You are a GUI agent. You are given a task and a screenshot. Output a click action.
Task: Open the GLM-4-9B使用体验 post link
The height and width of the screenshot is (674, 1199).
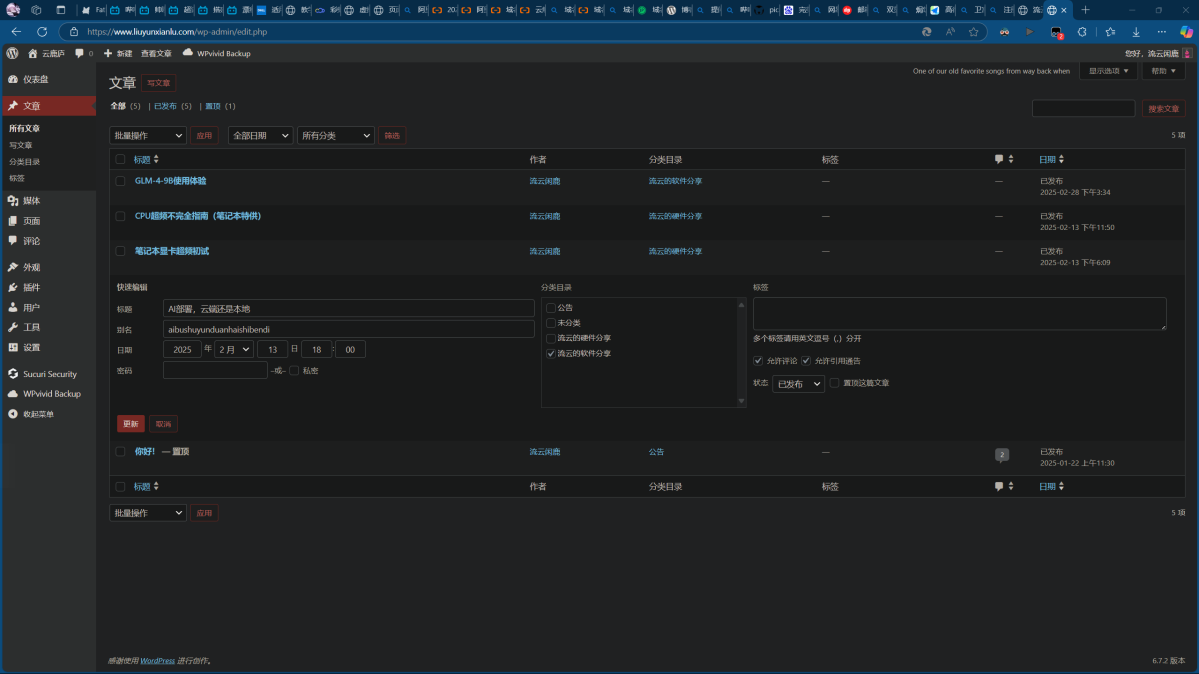tap(170, 181)
